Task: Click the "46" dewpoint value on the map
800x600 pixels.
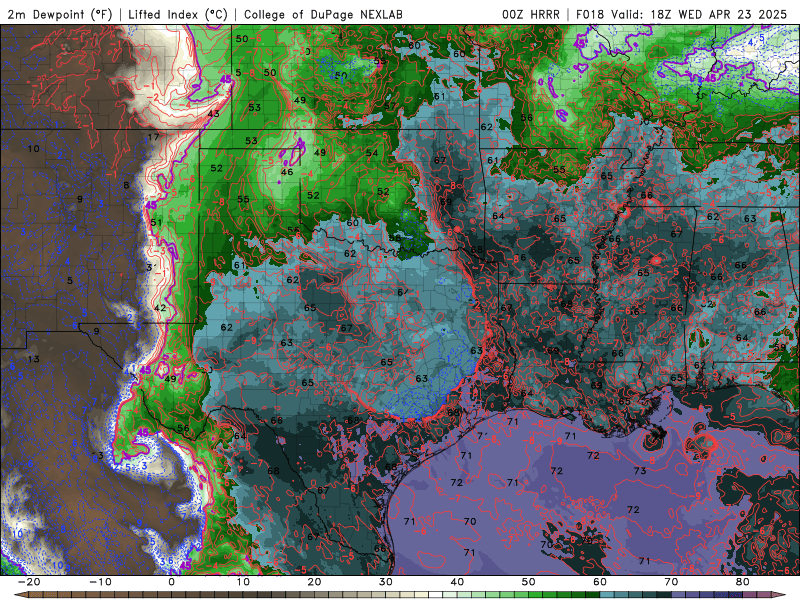Action: click(287, 172)
